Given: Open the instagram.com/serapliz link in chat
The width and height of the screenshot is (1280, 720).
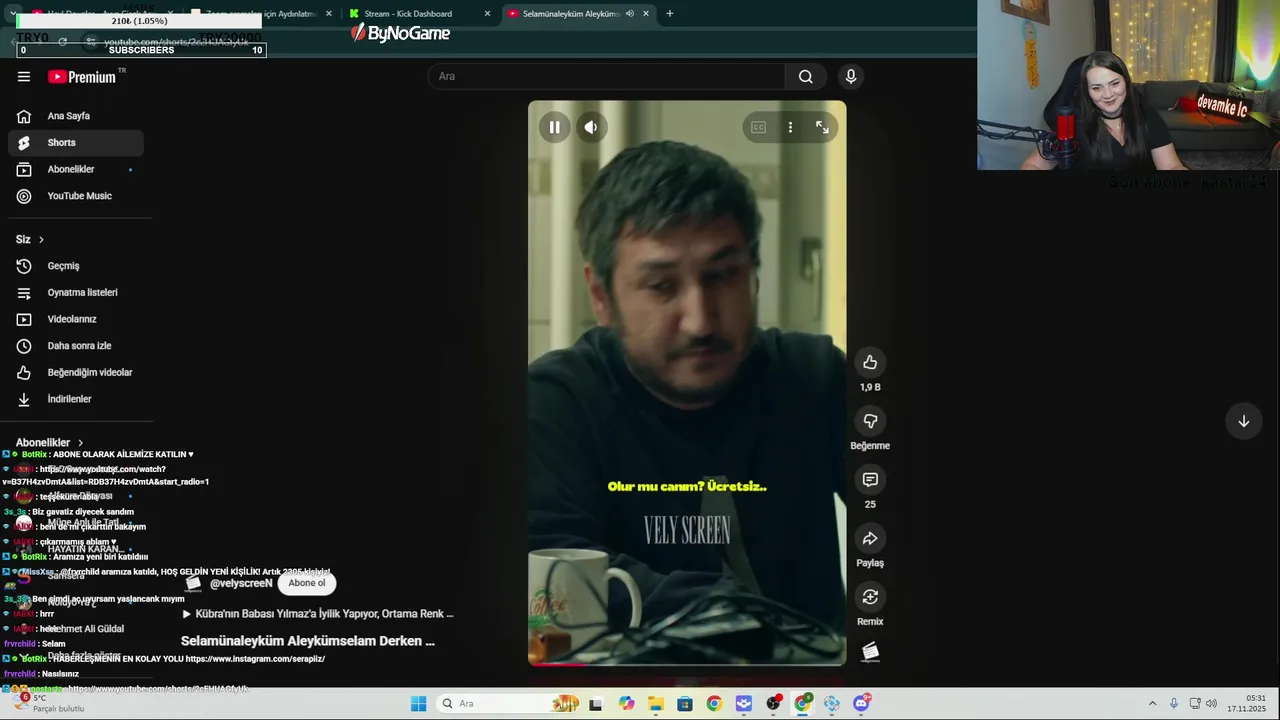Looking at the screenshot, I should tap(255, 659).
